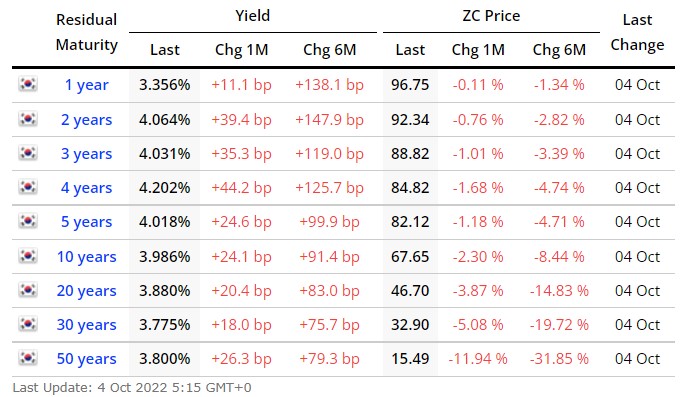Image resolution: width=685 pixels, height=397 pixels.
Task: Click the Last Change column header
Action: pos(637,32)
